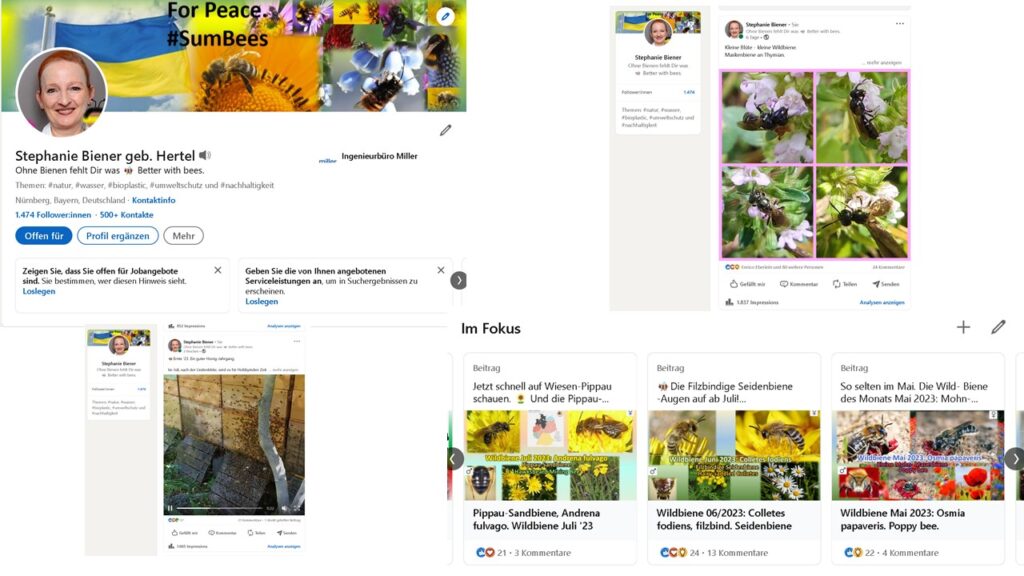View 1.474 Follower:innen list

pyautogui.click(x=53, y=214)
